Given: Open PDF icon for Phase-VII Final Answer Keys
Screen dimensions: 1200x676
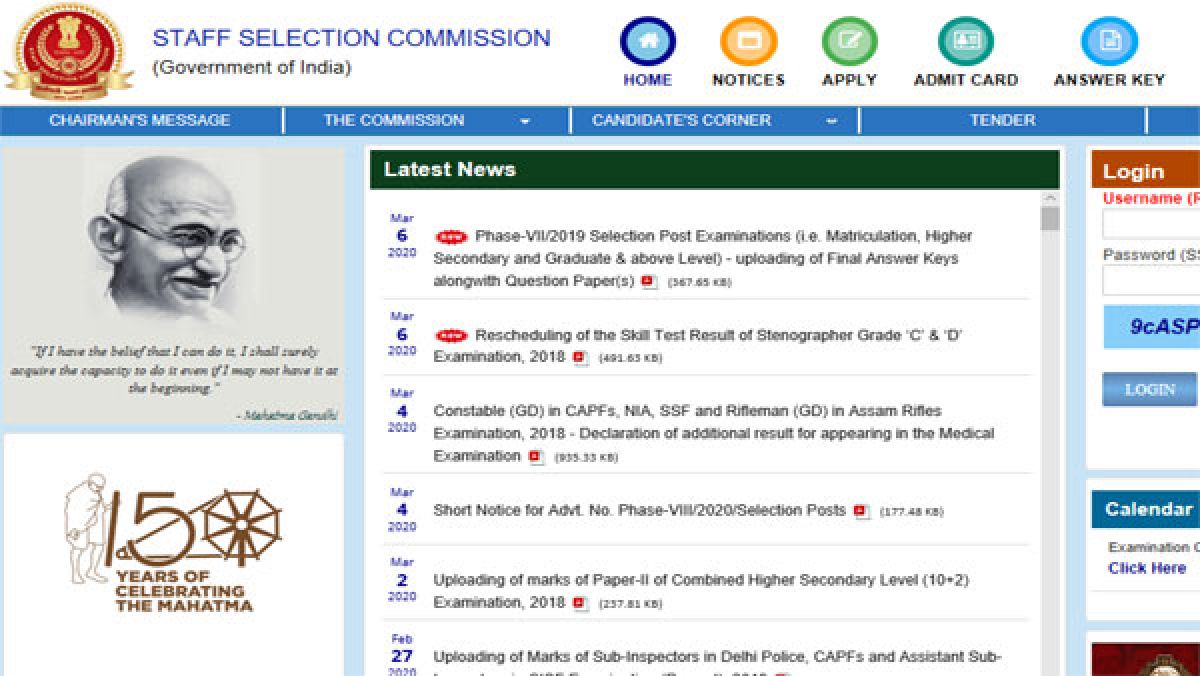Looking at the screenshot, I should 649,282.
